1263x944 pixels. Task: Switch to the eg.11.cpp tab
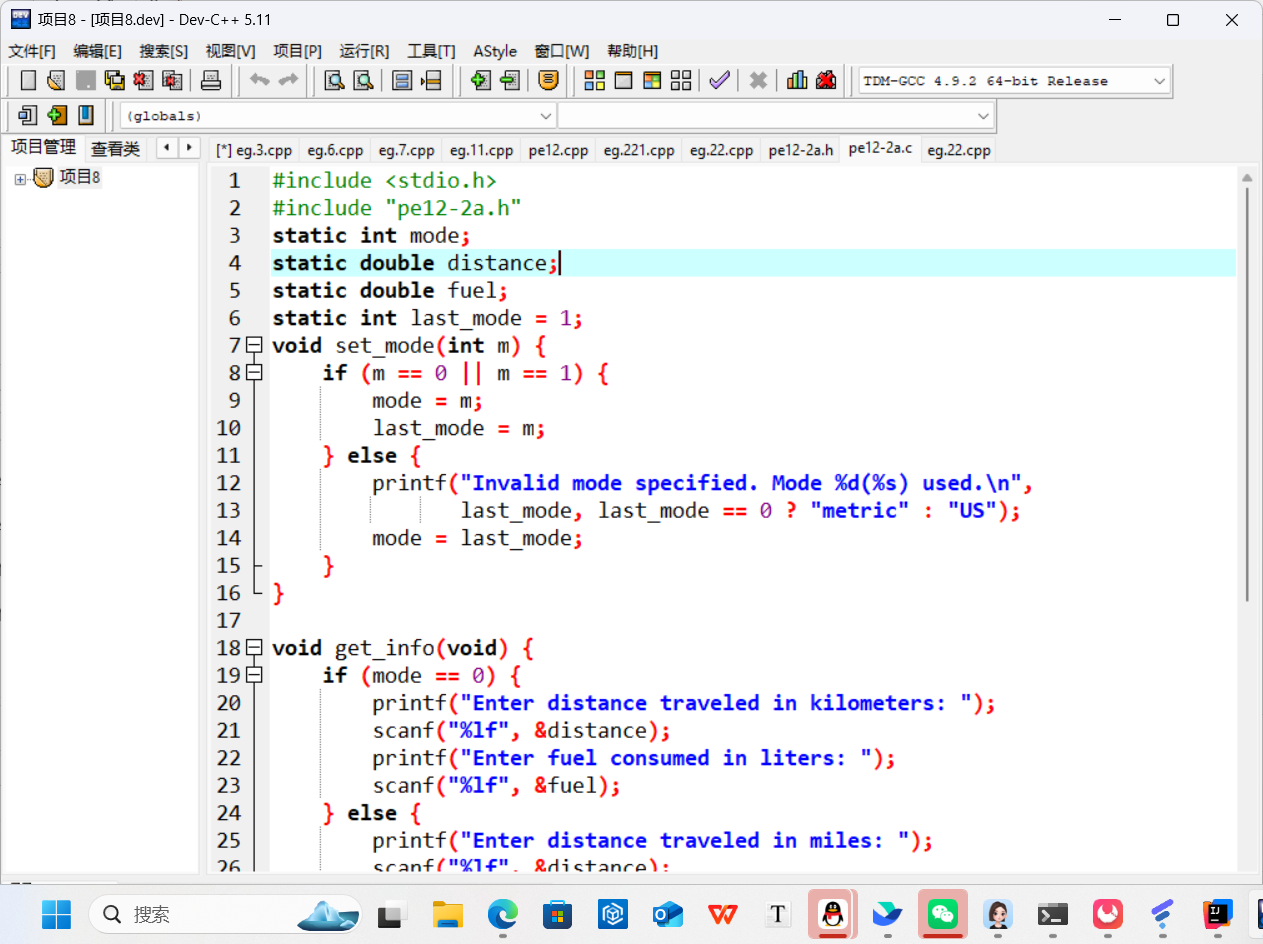[481, 150]
